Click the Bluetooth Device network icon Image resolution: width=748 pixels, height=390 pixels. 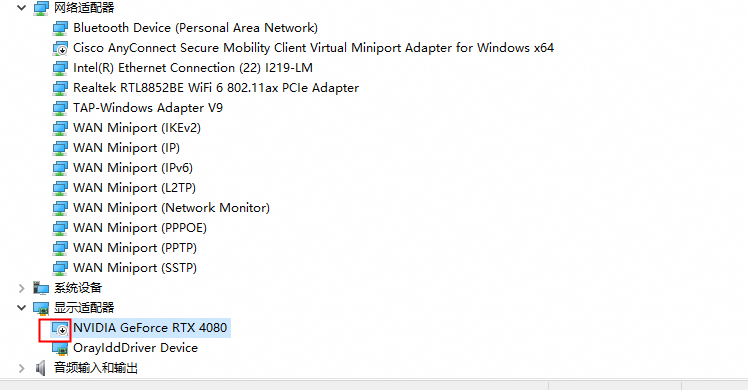[60, 28]
